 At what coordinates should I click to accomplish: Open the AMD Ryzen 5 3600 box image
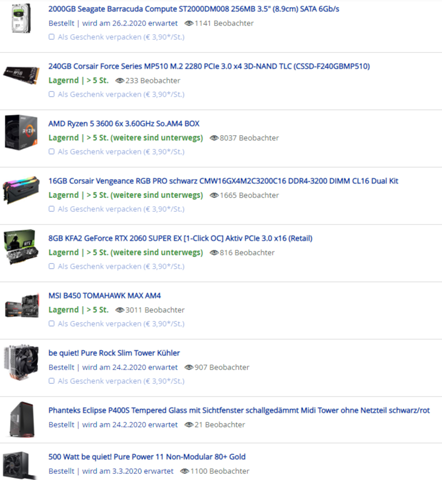coord(21,132)
